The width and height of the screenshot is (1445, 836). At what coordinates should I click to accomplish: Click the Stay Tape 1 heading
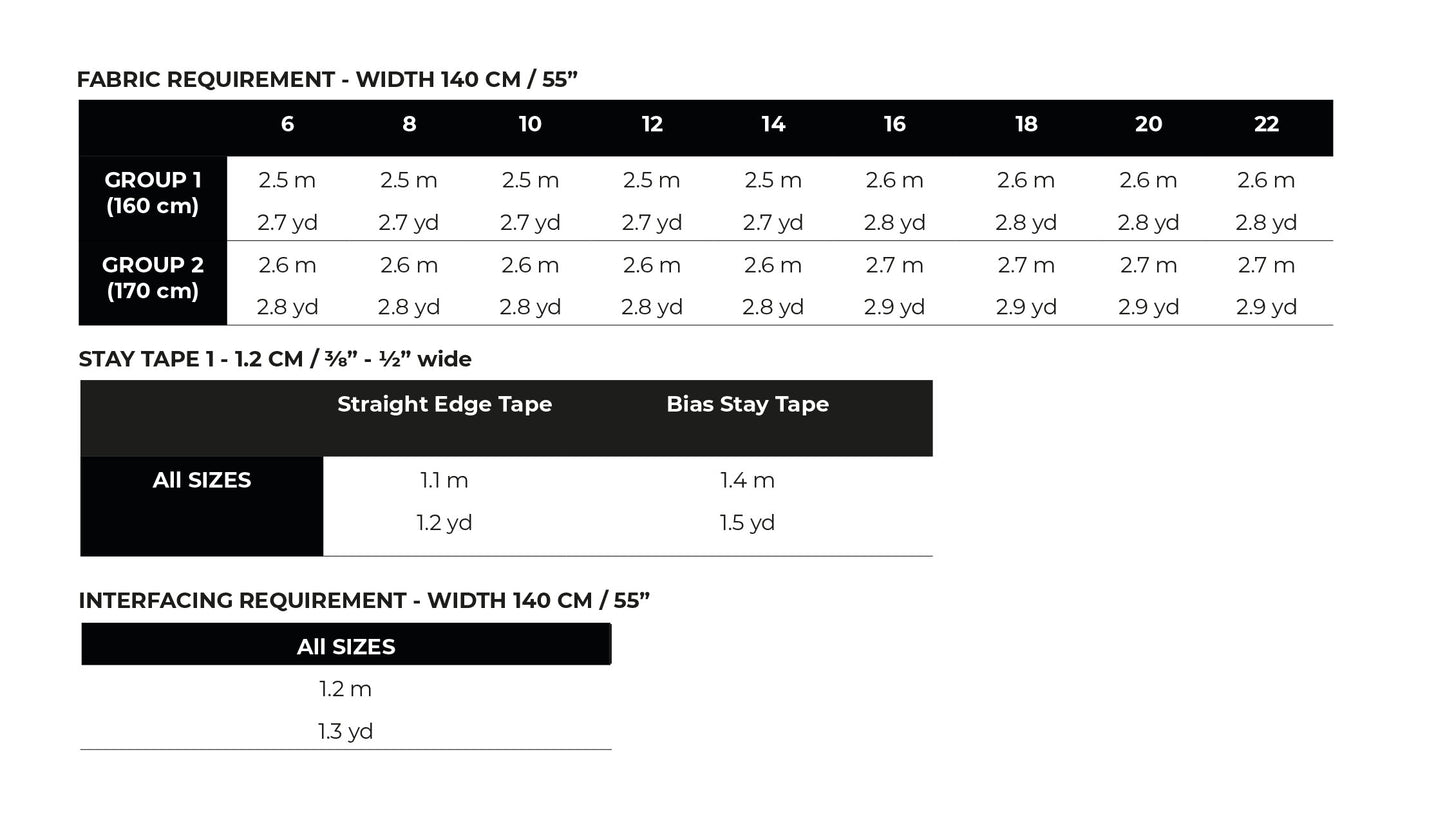(275, 359)
